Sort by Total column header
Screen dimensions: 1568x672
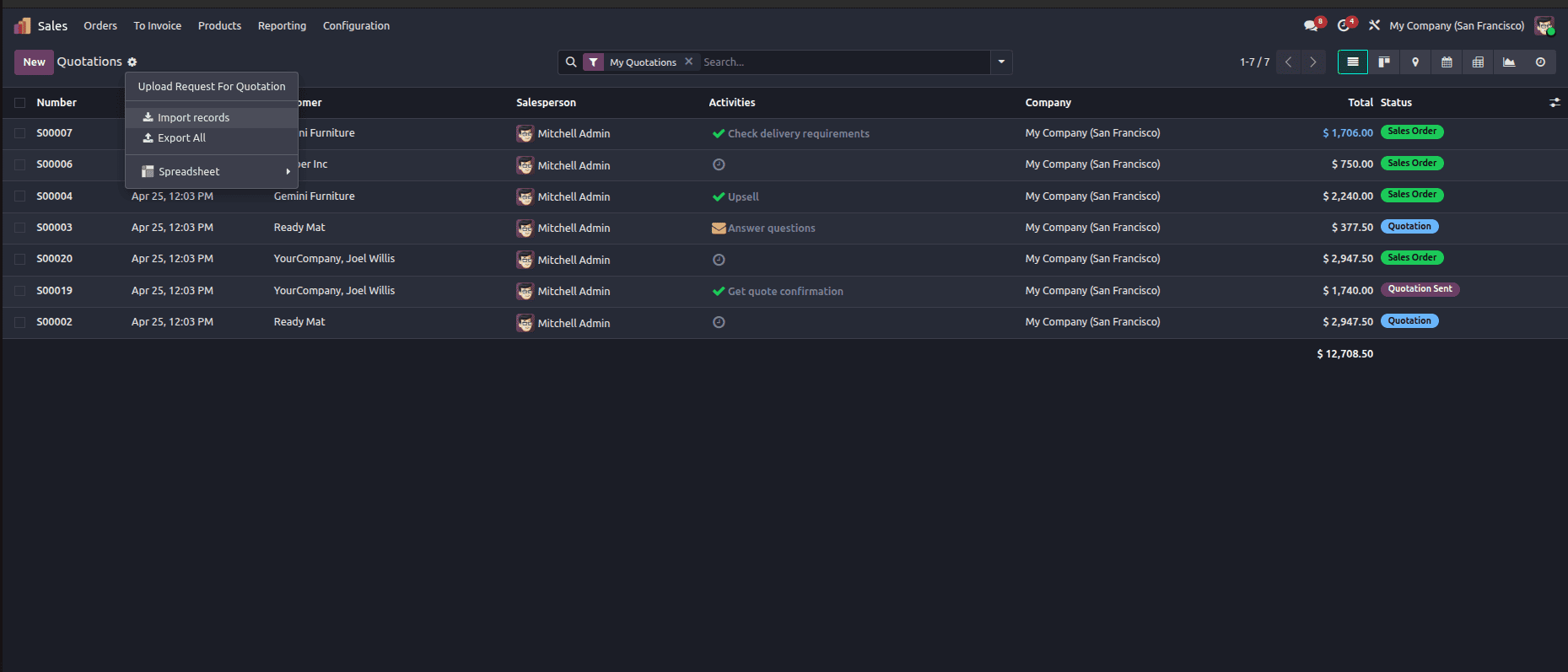click(1360, 103)
